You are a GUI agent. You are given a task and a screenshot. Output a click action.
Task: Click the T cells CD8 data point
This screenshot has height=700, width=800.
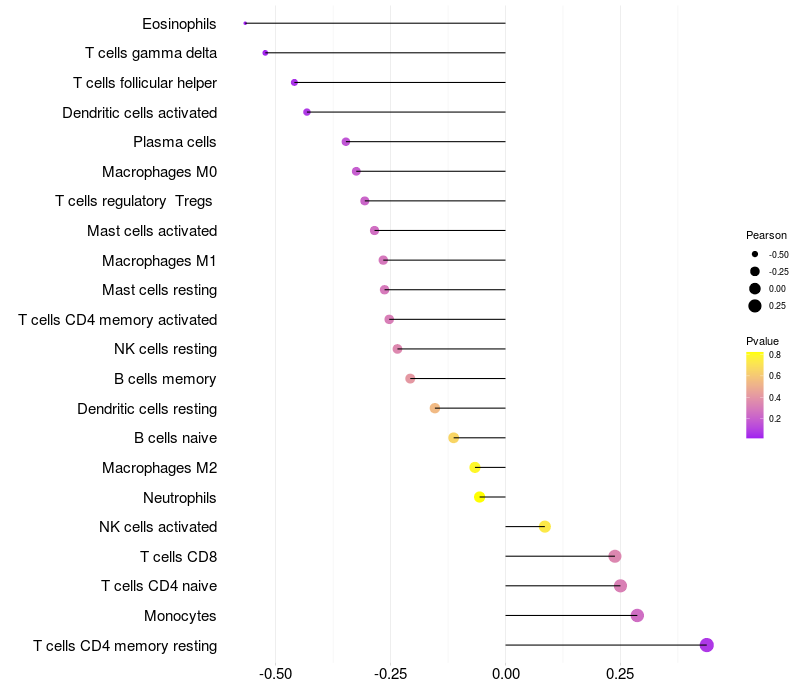click(x=615, y=556)
